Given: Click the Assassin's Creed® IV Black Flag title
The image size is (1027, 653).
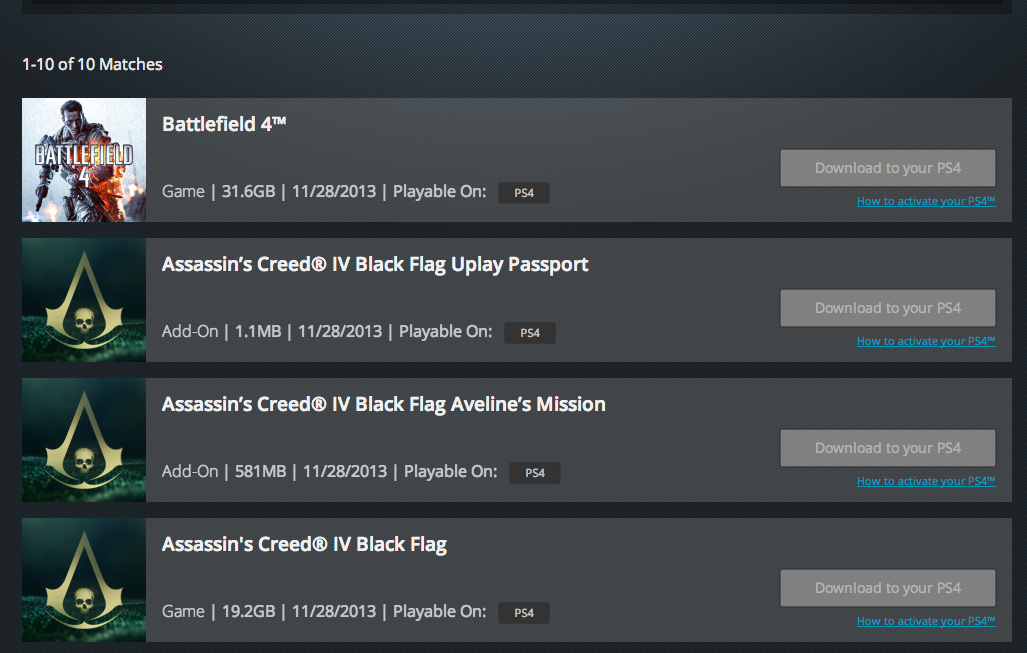Looking at the screenshot, I should pyautogui.click(x=304, y=544).
